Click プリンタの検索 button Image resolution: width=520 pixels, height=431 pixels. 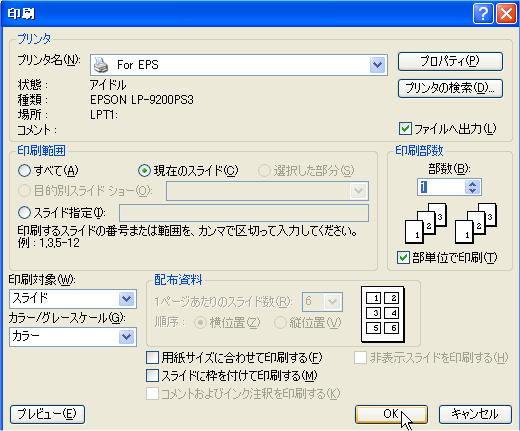[x=450, y=88]
